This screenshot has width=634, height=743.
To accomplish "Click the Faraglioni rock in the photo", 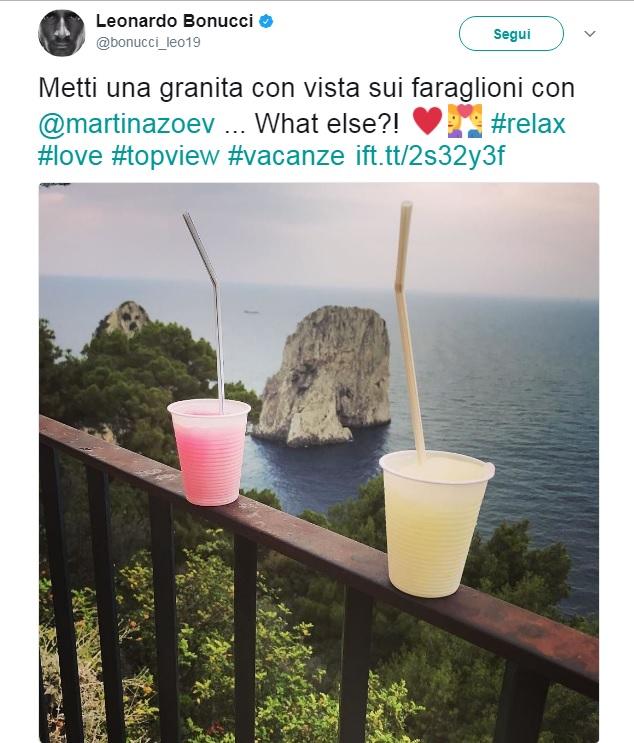I will (x=322, y=375).
